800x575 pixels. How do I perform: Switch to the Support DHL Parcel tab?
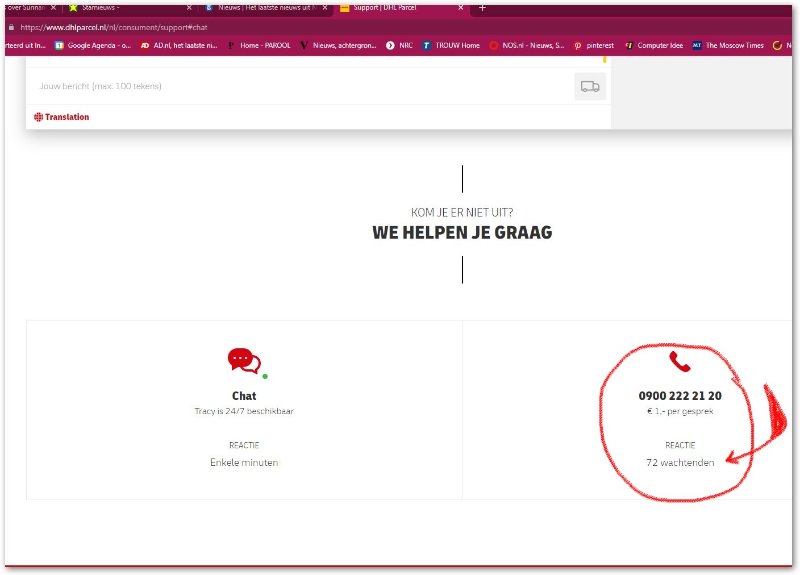tap(403, 8)
